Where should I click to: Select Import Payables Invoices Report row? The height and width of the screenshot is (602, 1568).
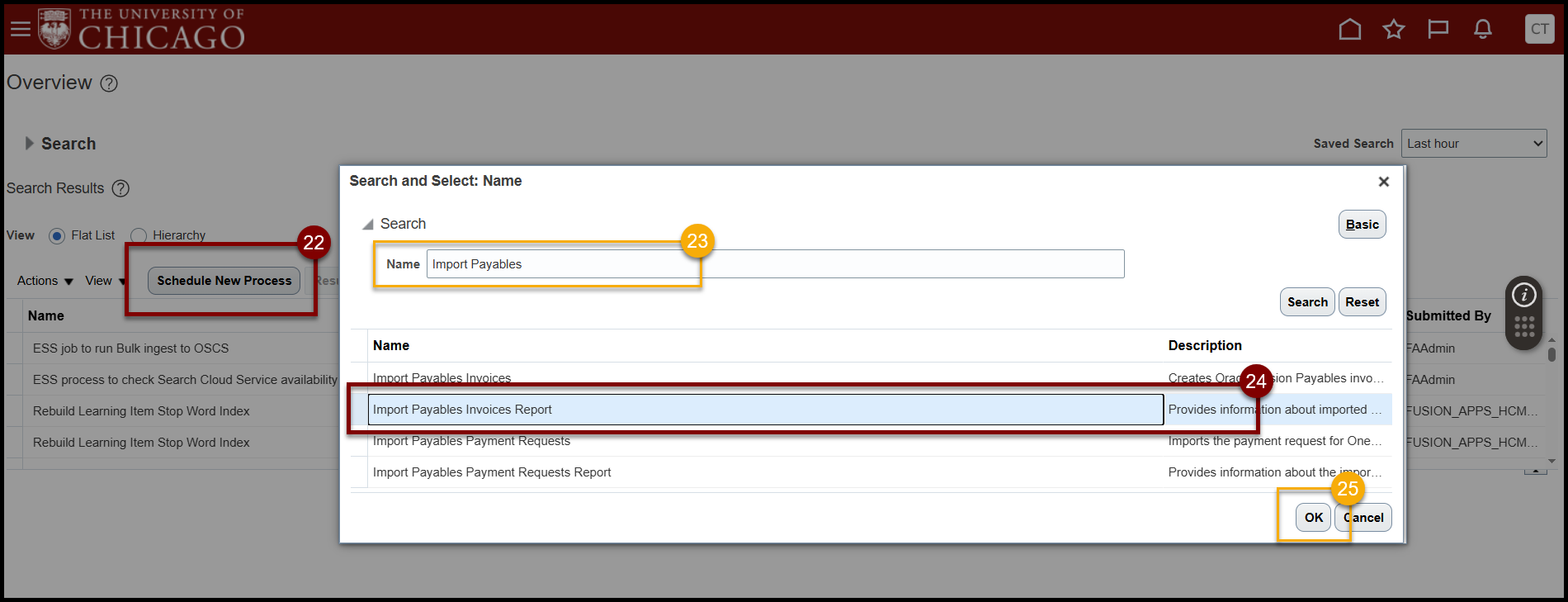click(x=764, y=410)
